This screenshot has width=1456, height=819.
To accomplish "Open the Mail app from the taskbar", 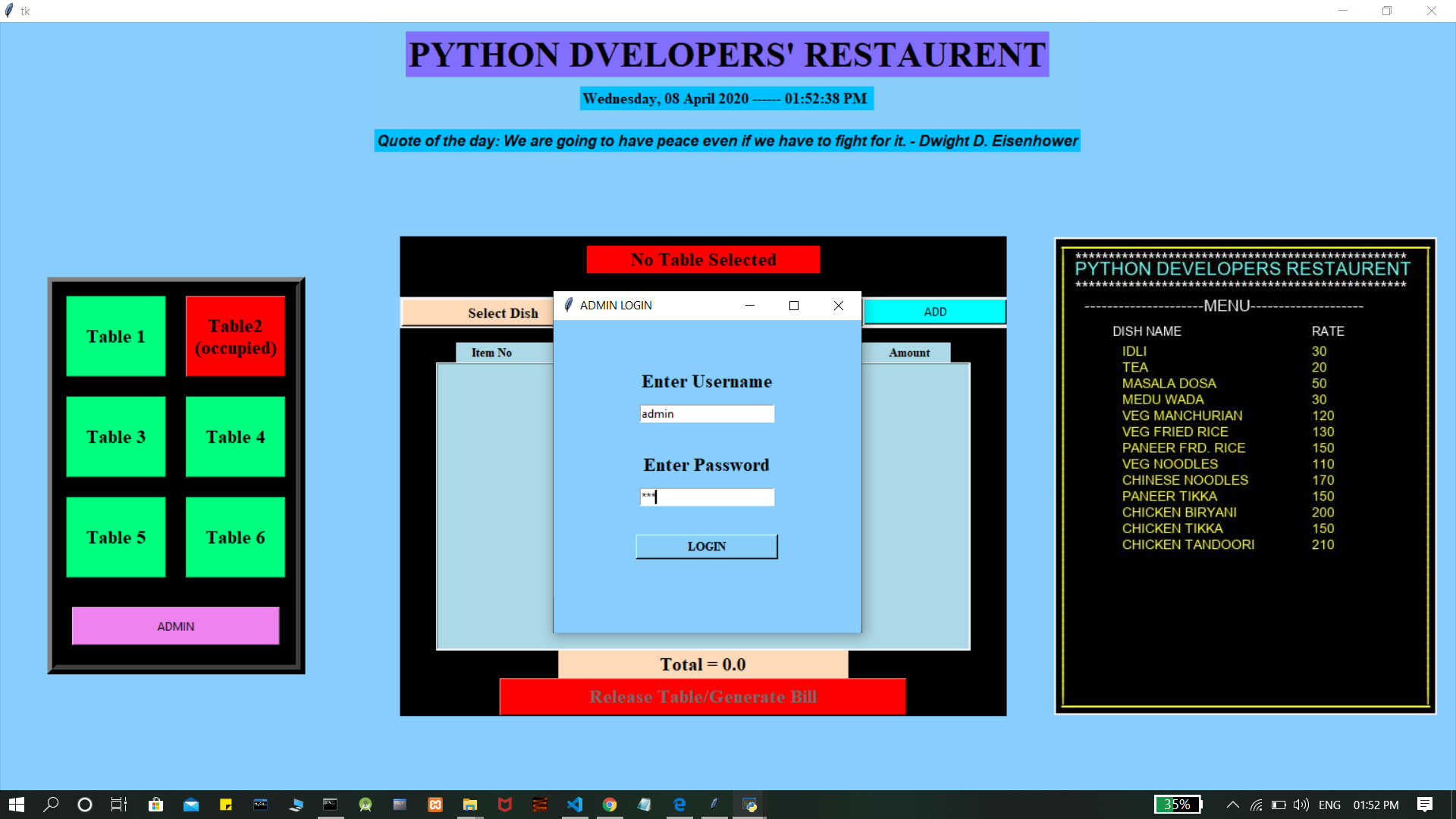I will click(x=190, y=805).
